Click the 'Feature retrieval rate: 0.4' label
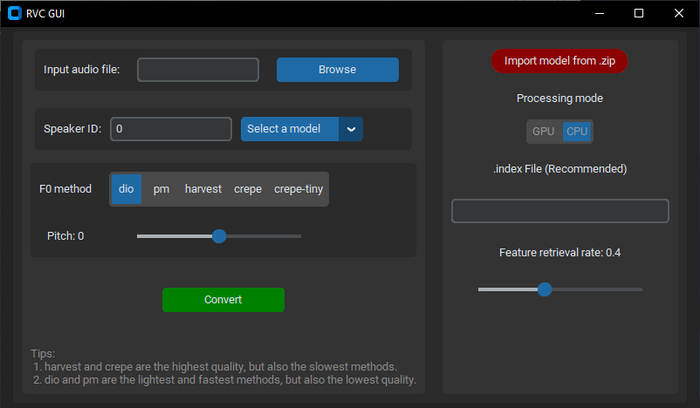This screenshot has height=408, width=700. pyautogui.click(x=560, y=253)
